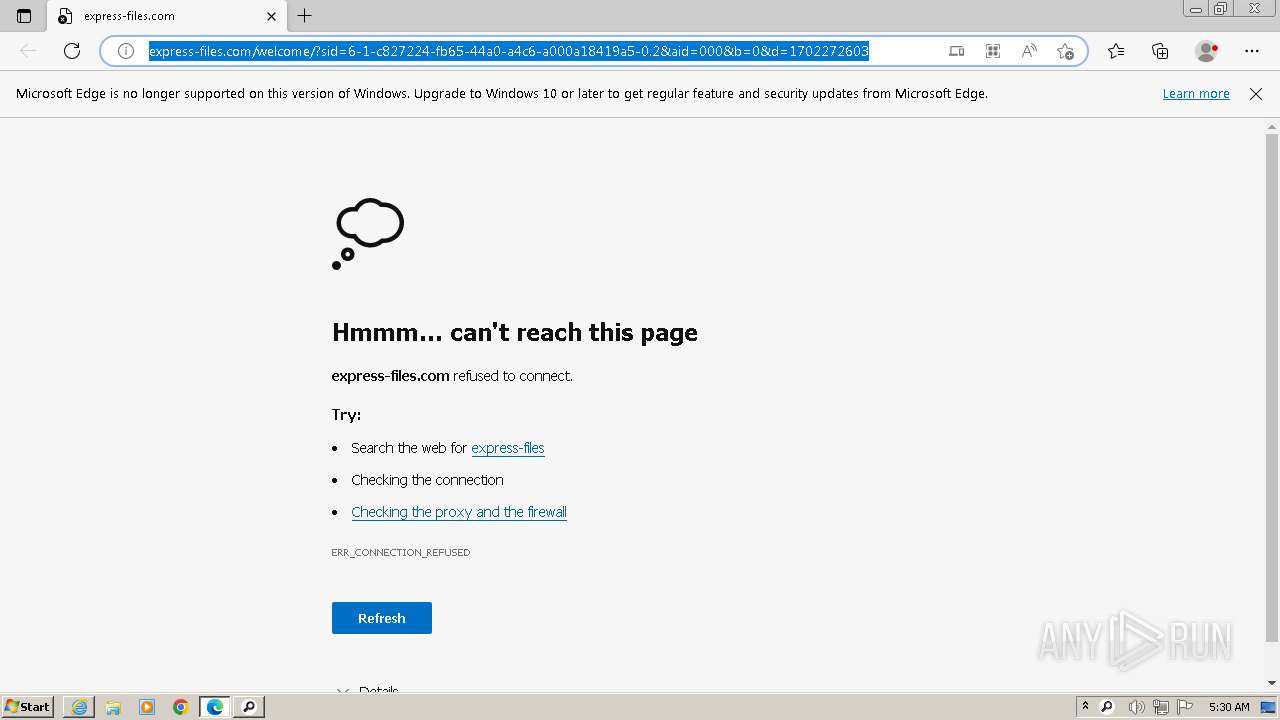Dismiss the Edge unsupported notification bar
This screenshot has height=720, width=1280.
coord(1256,94)
